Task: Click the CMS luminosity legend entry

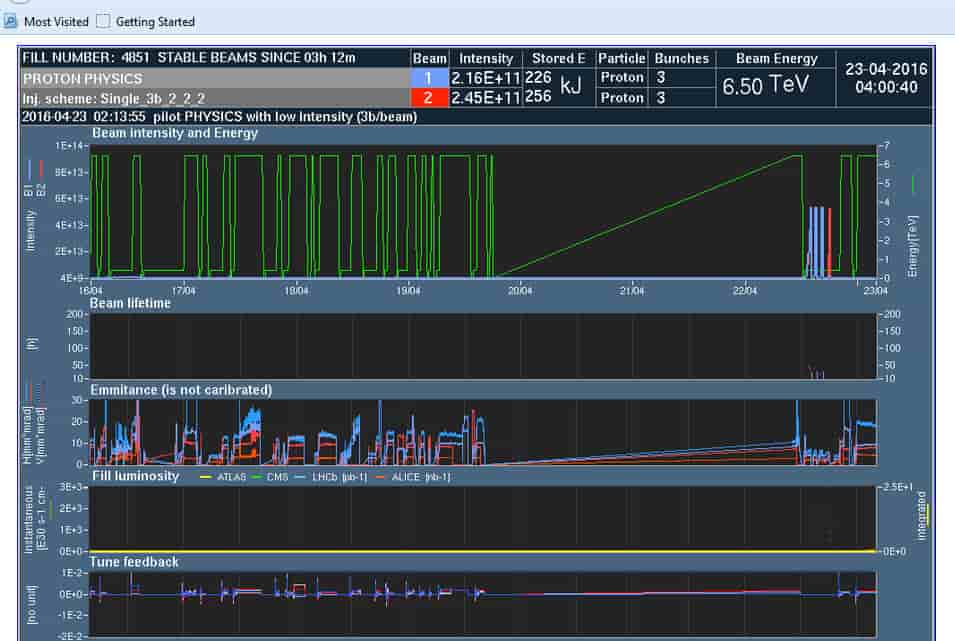Action: [270, 477]
